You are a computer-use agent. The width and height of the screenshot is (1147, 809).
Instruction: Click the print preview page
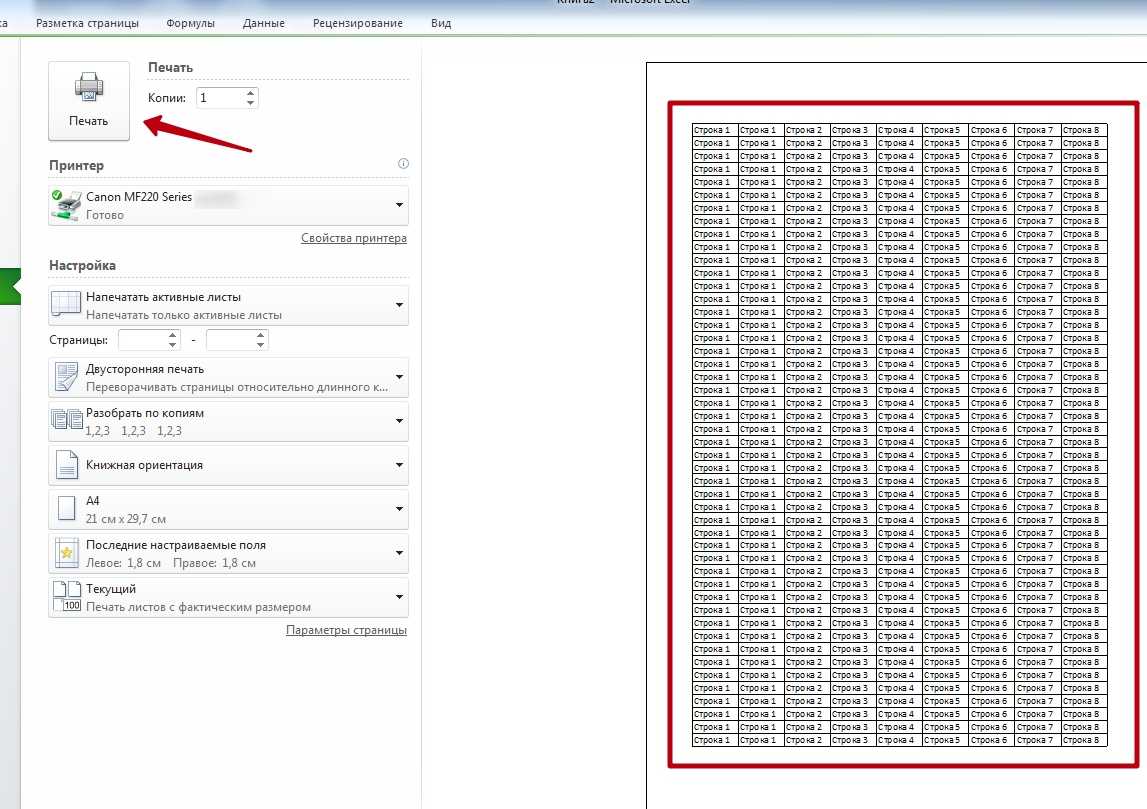click(900, 435)
